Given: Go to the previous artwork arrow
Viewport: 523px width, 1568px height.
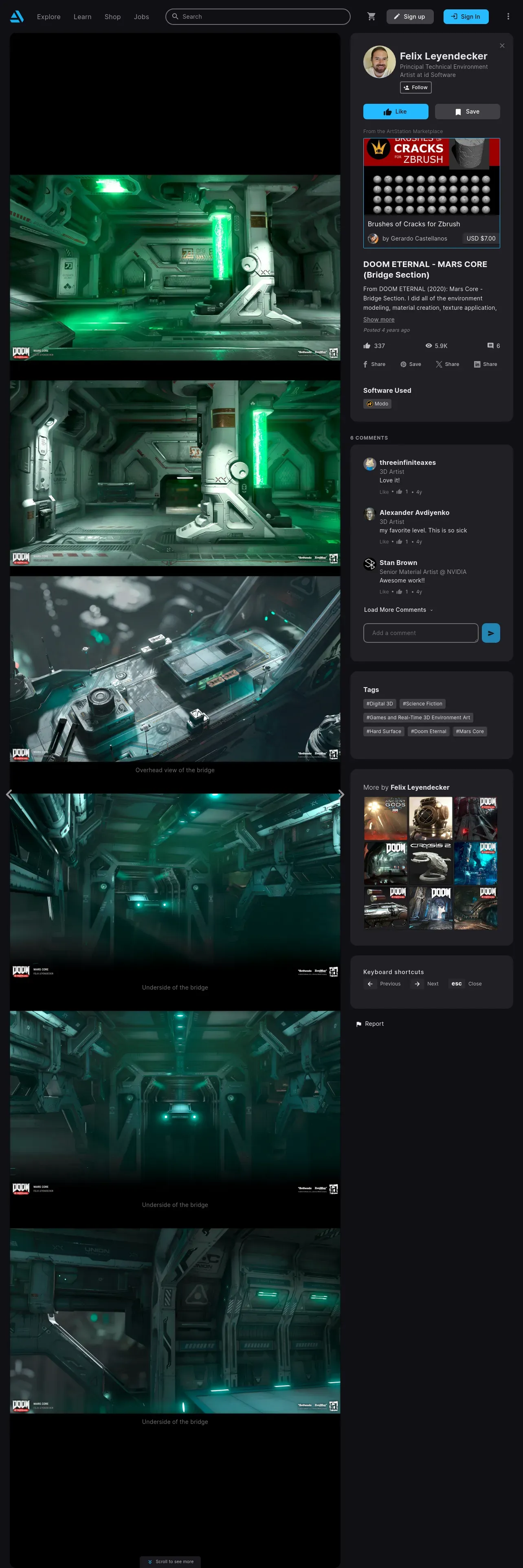Looking at the screenshot, I should (x=9, y=794).
